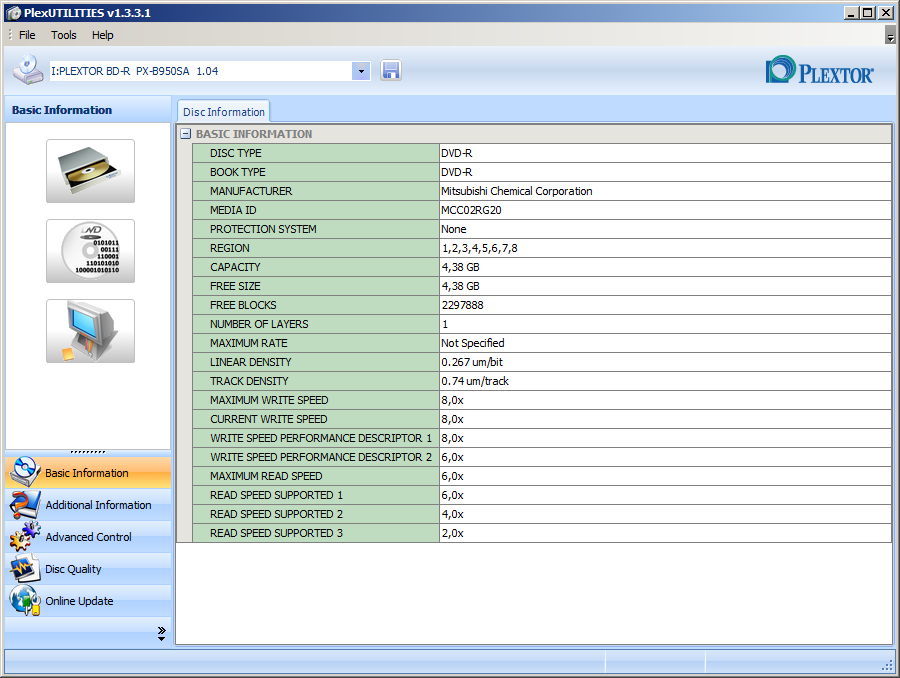Collapse the BASIC INFORMATION section

point(185,134)
